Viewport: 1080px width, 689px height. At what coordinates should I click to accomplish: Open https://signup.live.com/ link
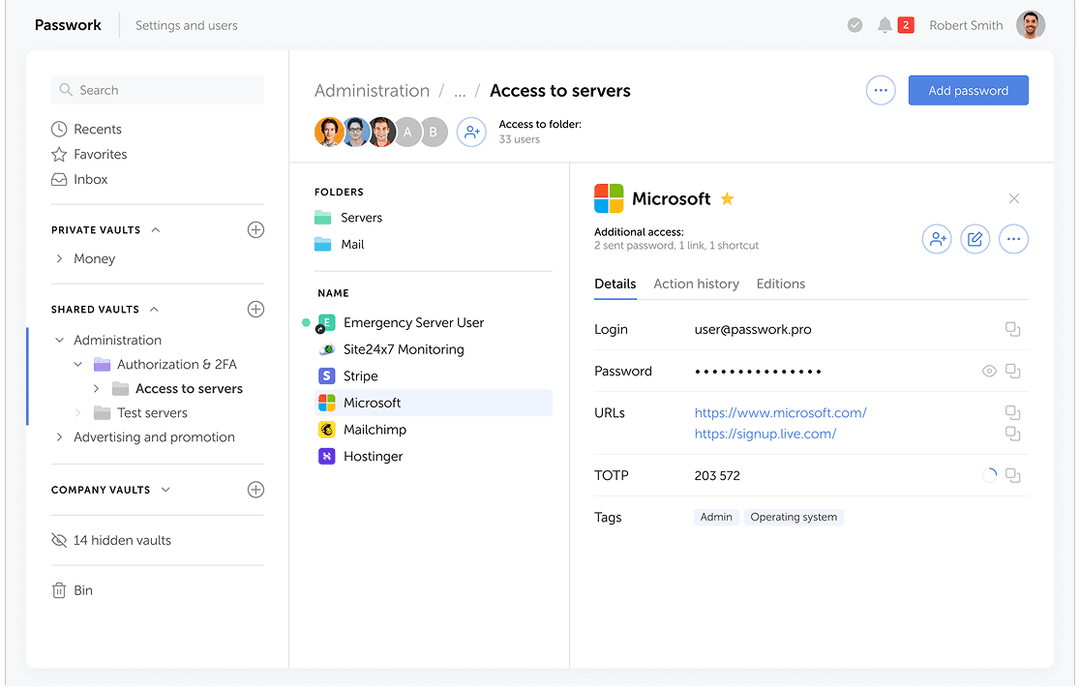tap(765, 433)
